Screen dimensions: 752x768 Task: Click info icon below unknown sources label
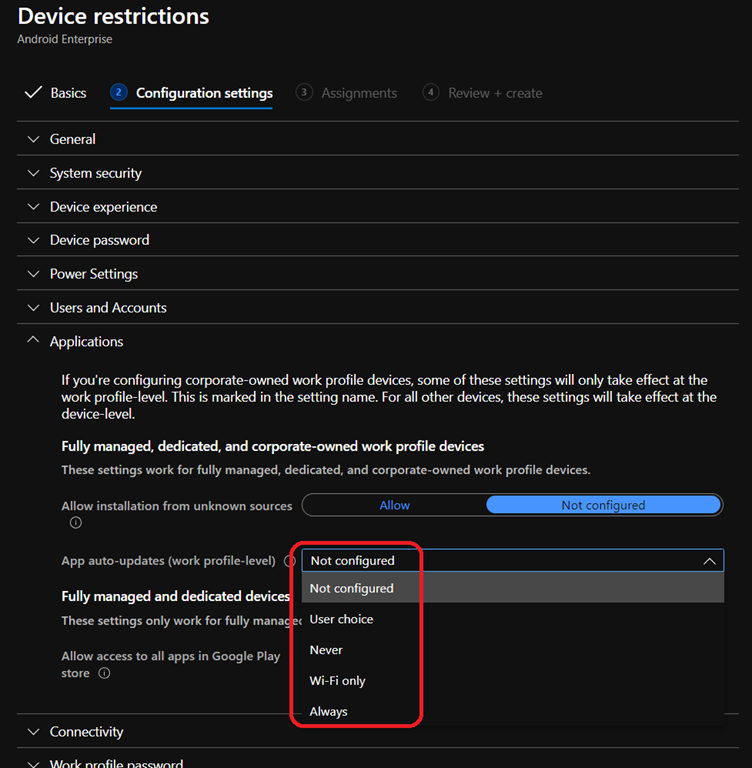click(75, 522)
